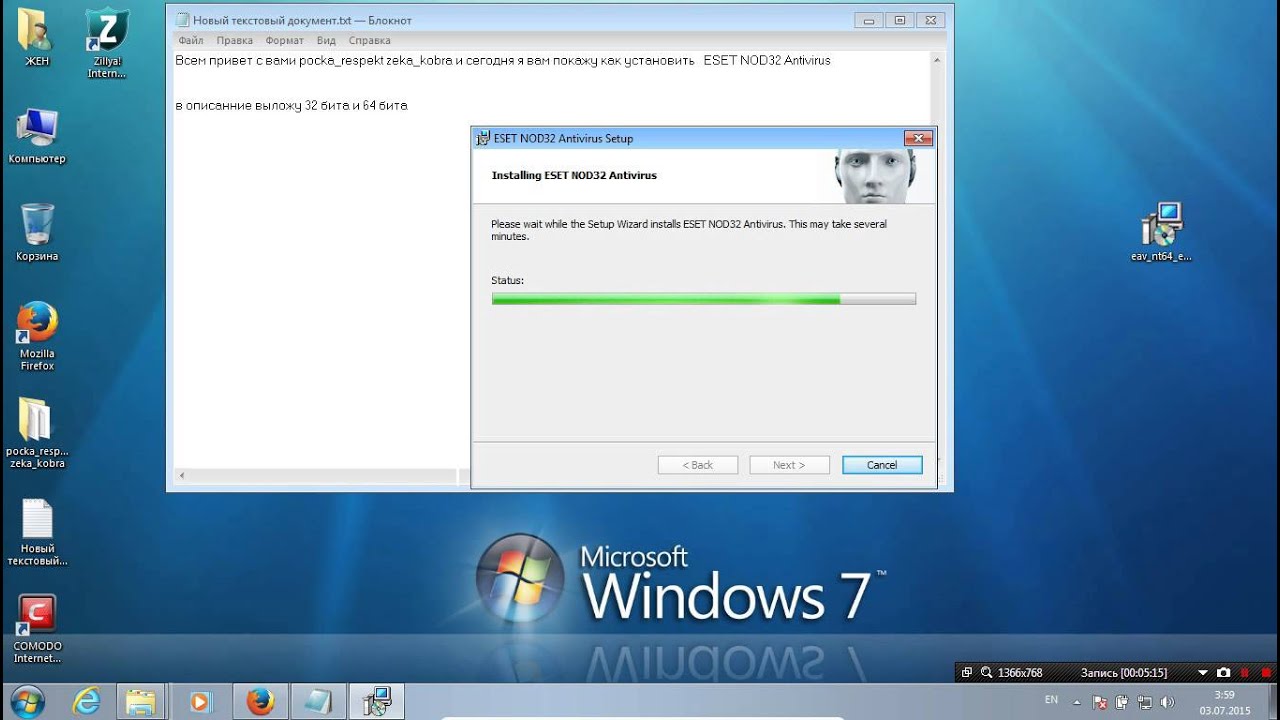Click the 'Status:' label in Setup
1280x720 pixels.
(507, 281)
